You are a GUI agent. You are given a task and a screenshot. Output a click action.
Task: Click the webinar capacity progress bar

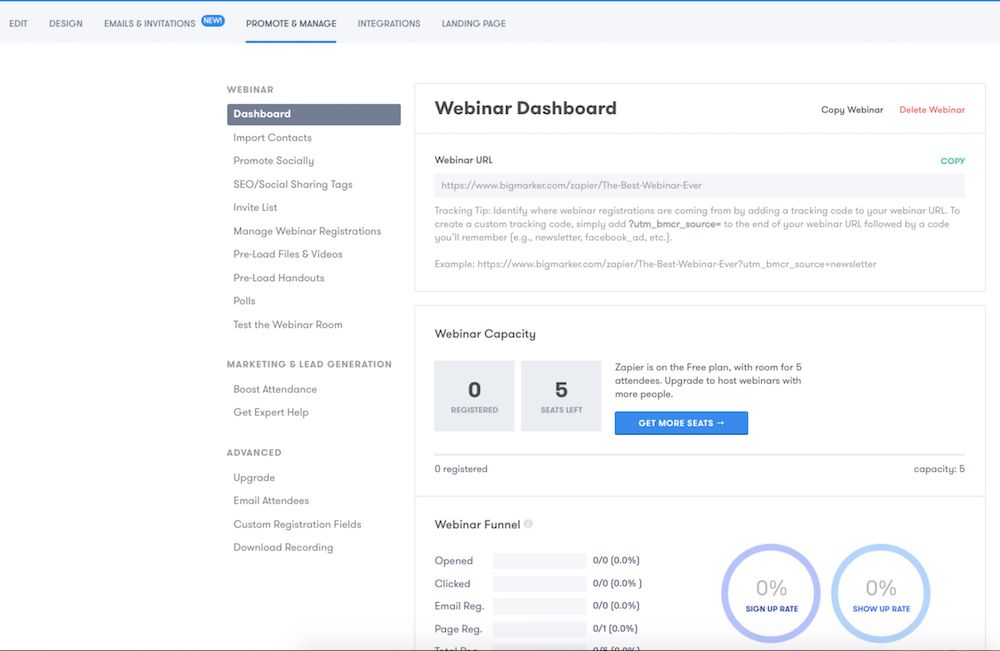click(x=699, y=455)
